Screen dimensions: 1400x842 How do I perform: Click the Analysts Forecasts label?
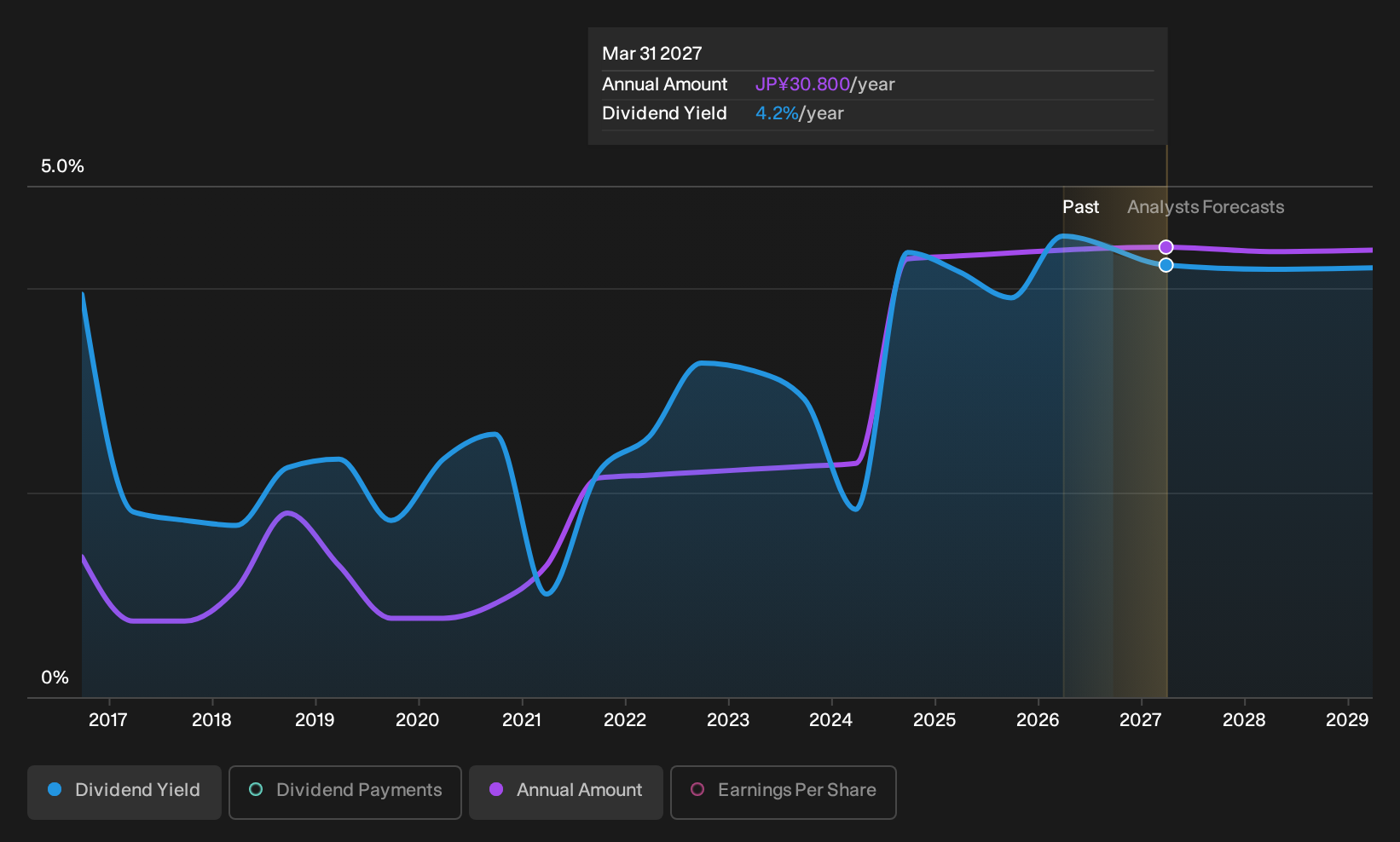click(1206, 207)
